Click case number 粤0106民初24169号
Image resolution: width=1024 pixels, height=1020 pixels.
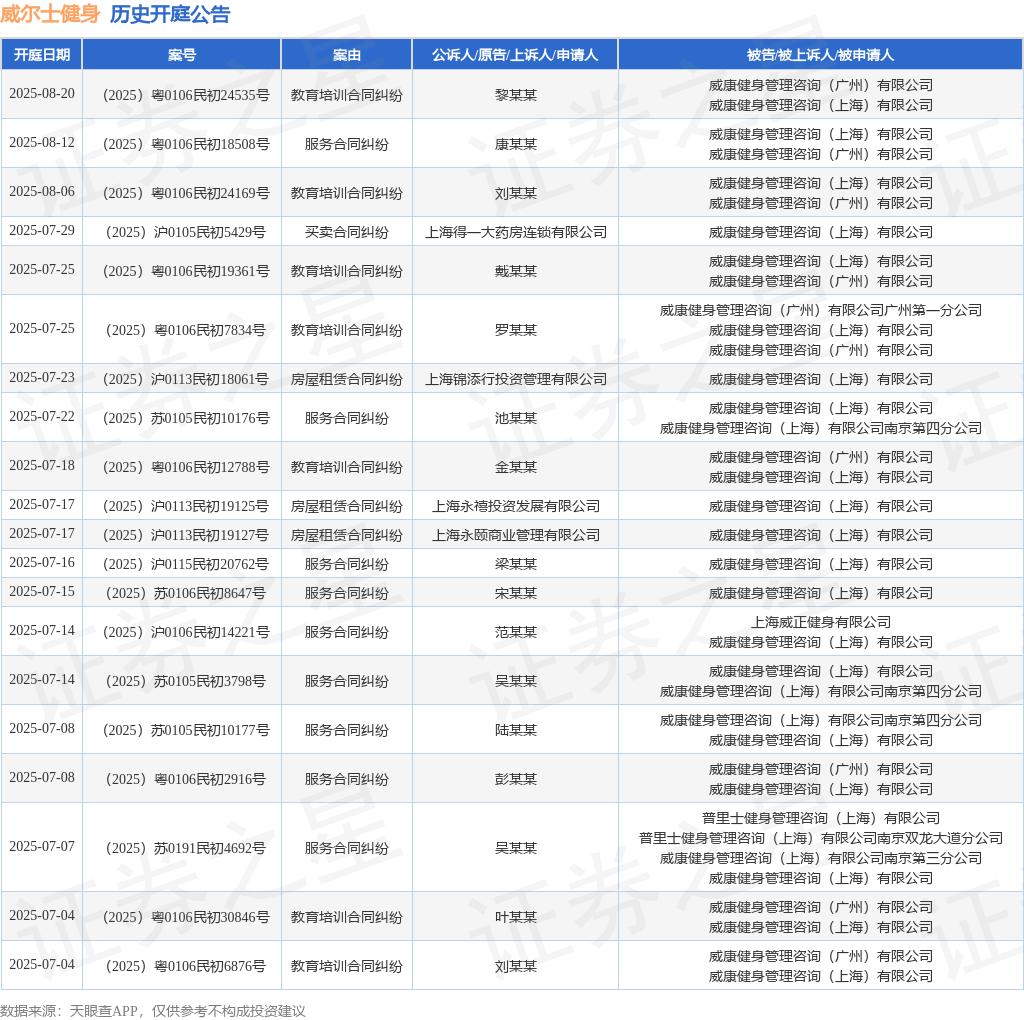pyautogui.click(x=186, y=193)
